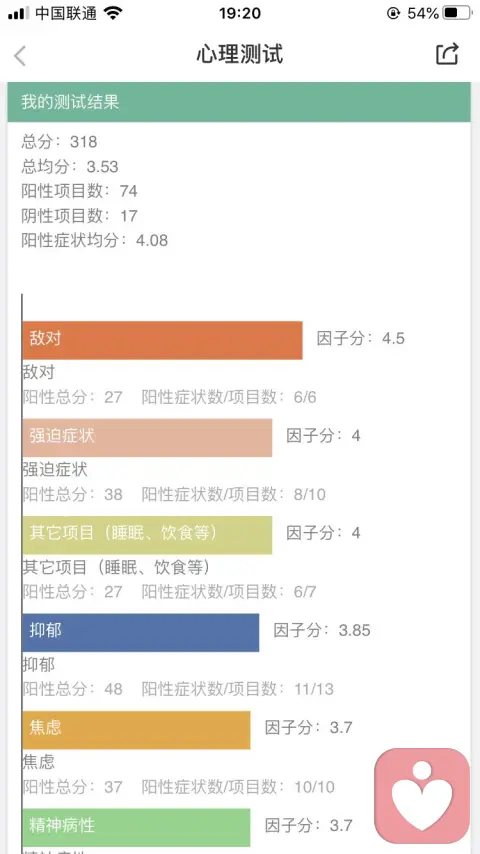The width and height of the screenshot is (480, 854).
Task: Tap the 我的测试结果 green header
Action: [x=239, y=102]
